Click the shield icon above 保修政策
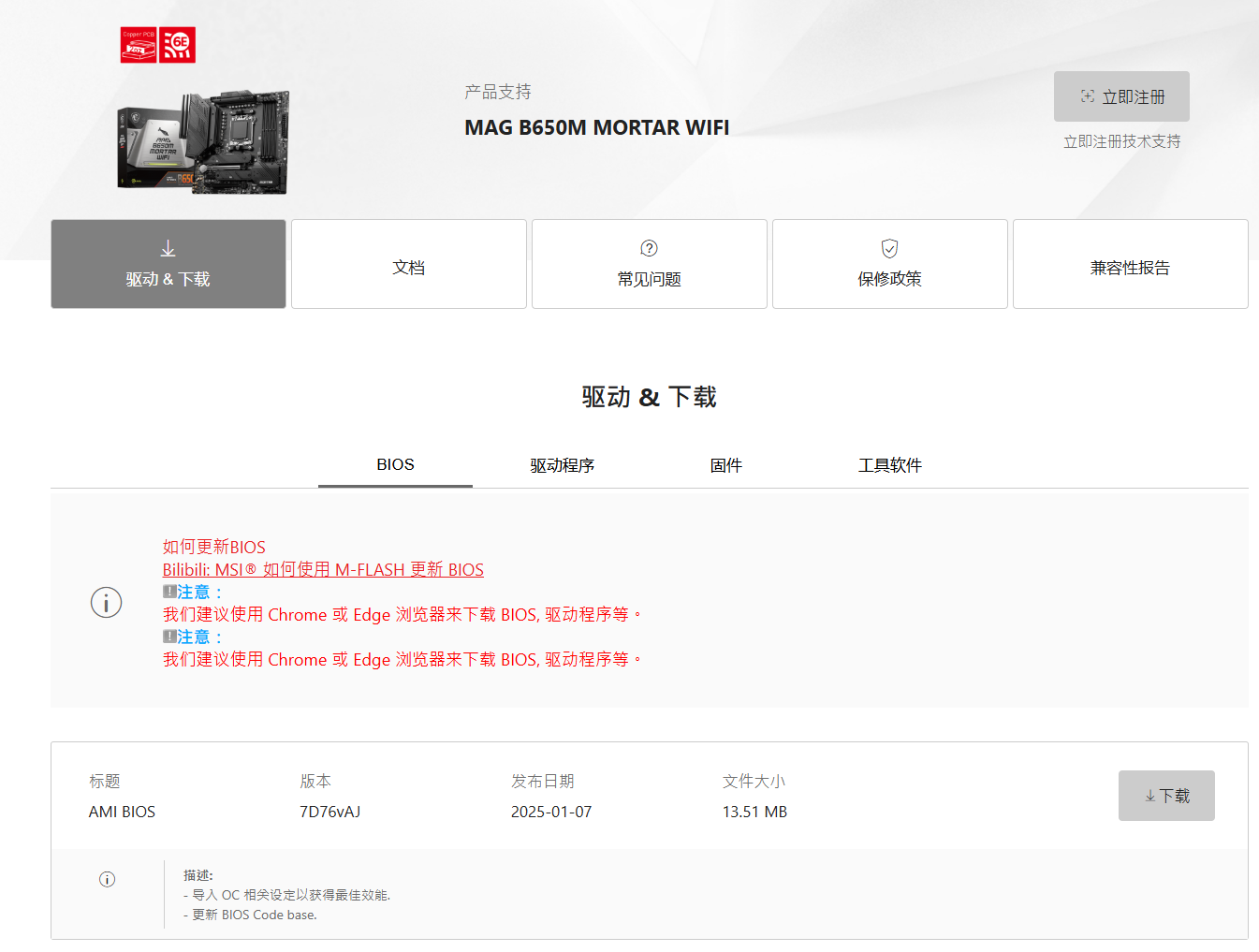Image resolution: width=1259 pixels, height=952 pixels. [889, 248]
